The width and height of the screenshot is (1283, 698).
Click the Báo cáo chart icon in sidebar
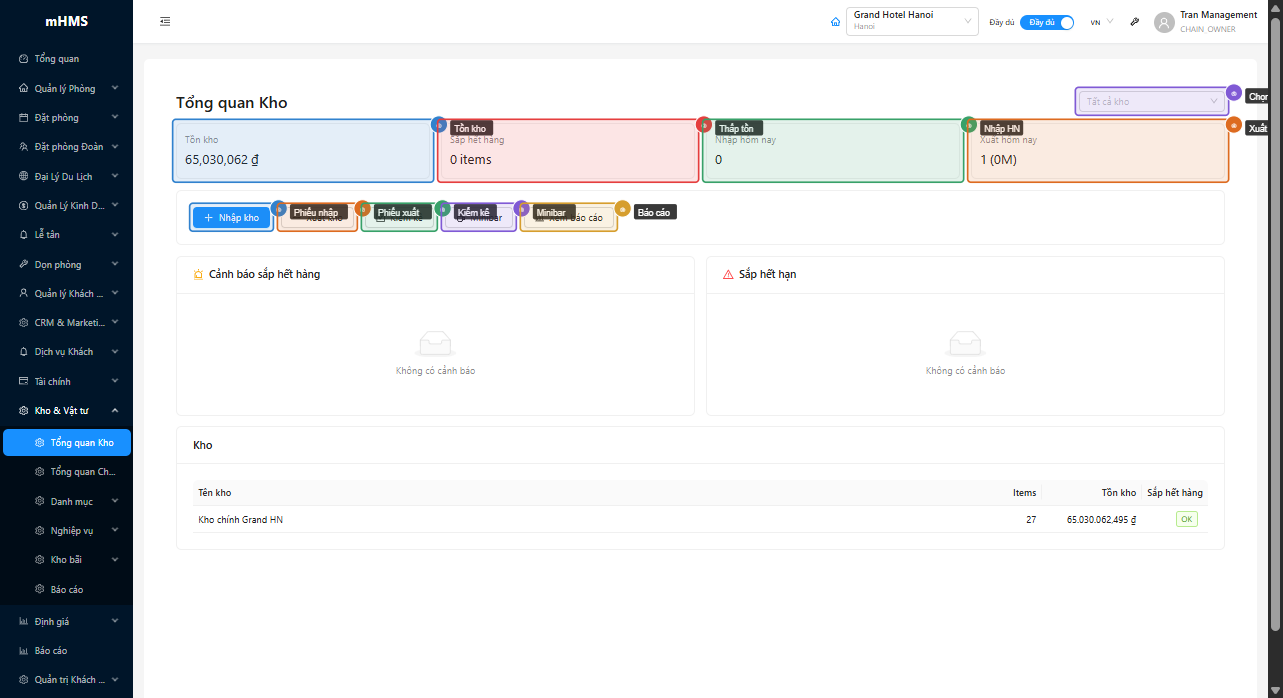point(24,651)
